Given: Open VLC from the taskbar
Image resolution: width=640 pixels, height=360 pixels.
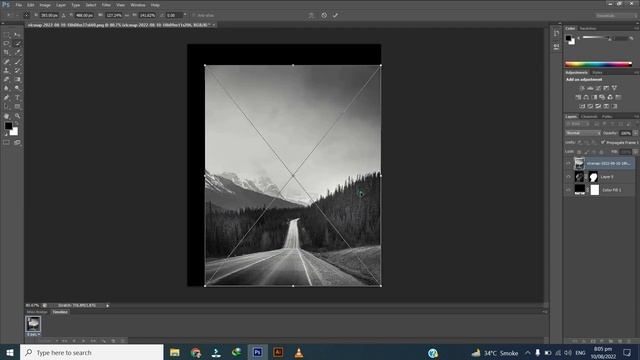Looking at the screenshot, I should [x=299, y=352].
